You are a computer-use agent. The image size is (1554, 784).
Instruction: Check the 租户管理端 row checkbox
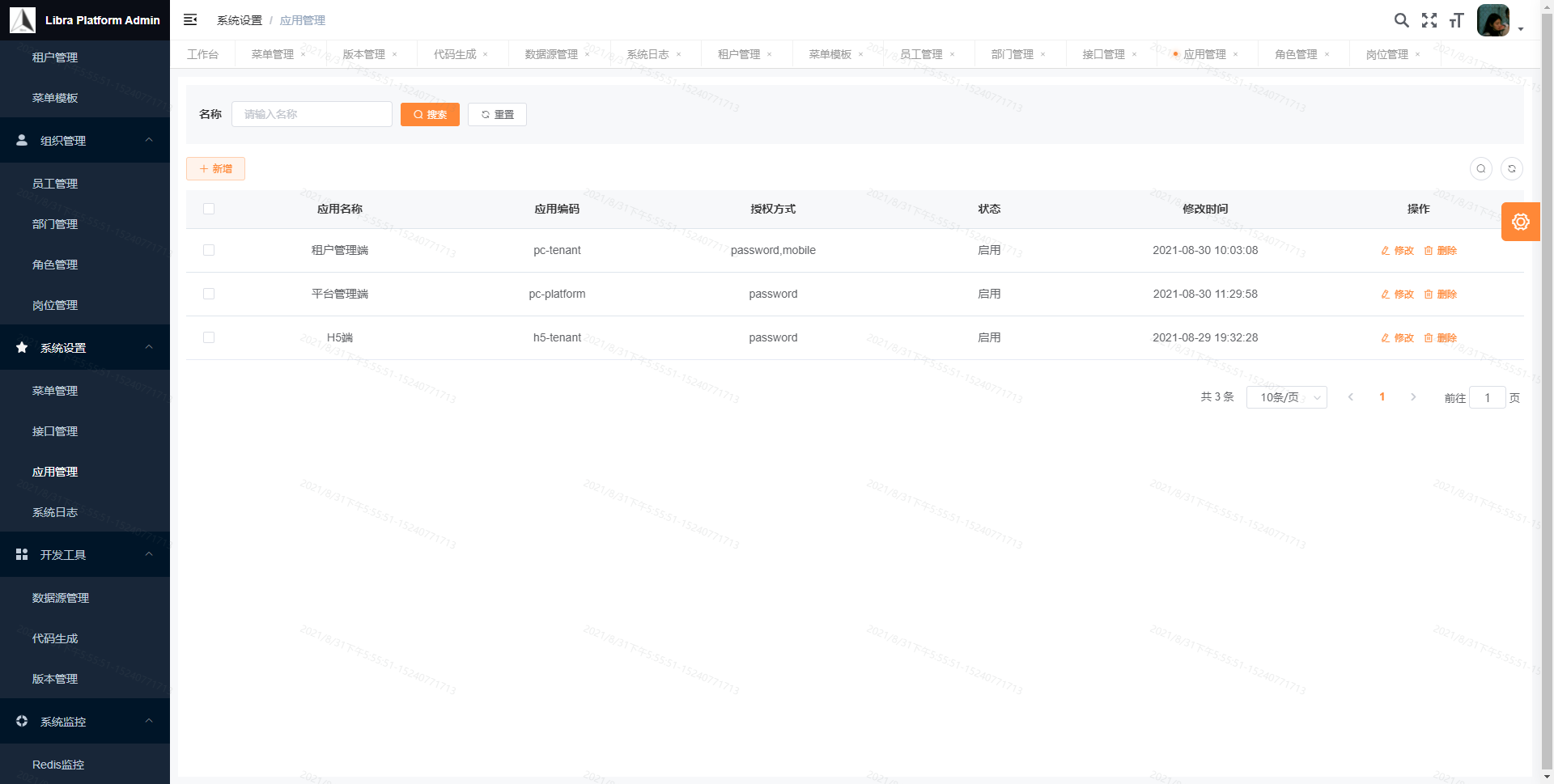coord(209,250)
